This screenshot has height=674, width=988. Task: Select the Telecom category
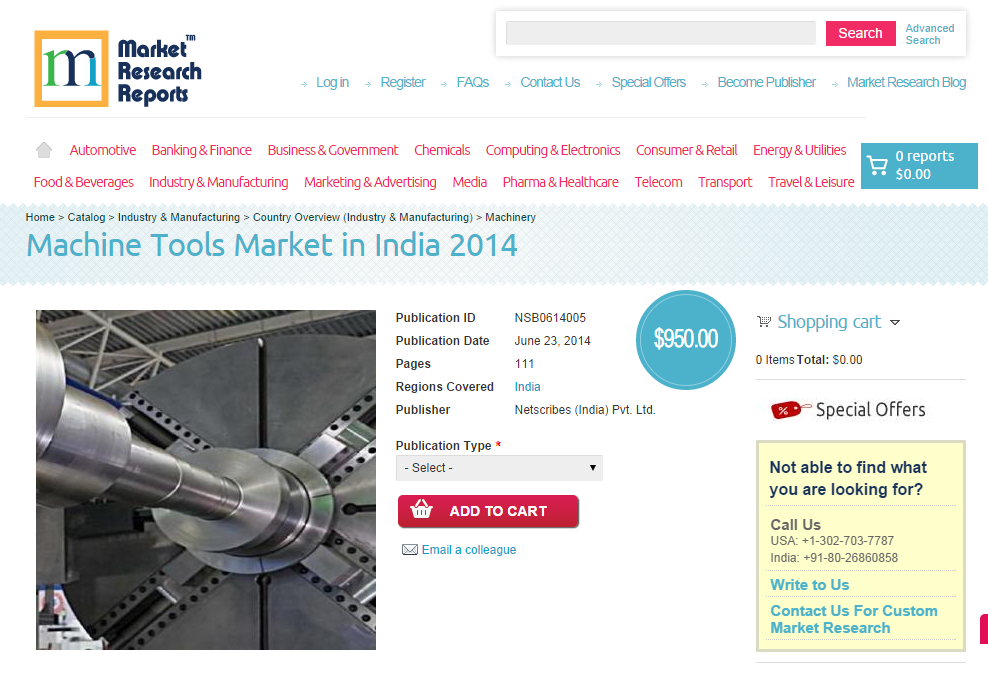[658, 182]
